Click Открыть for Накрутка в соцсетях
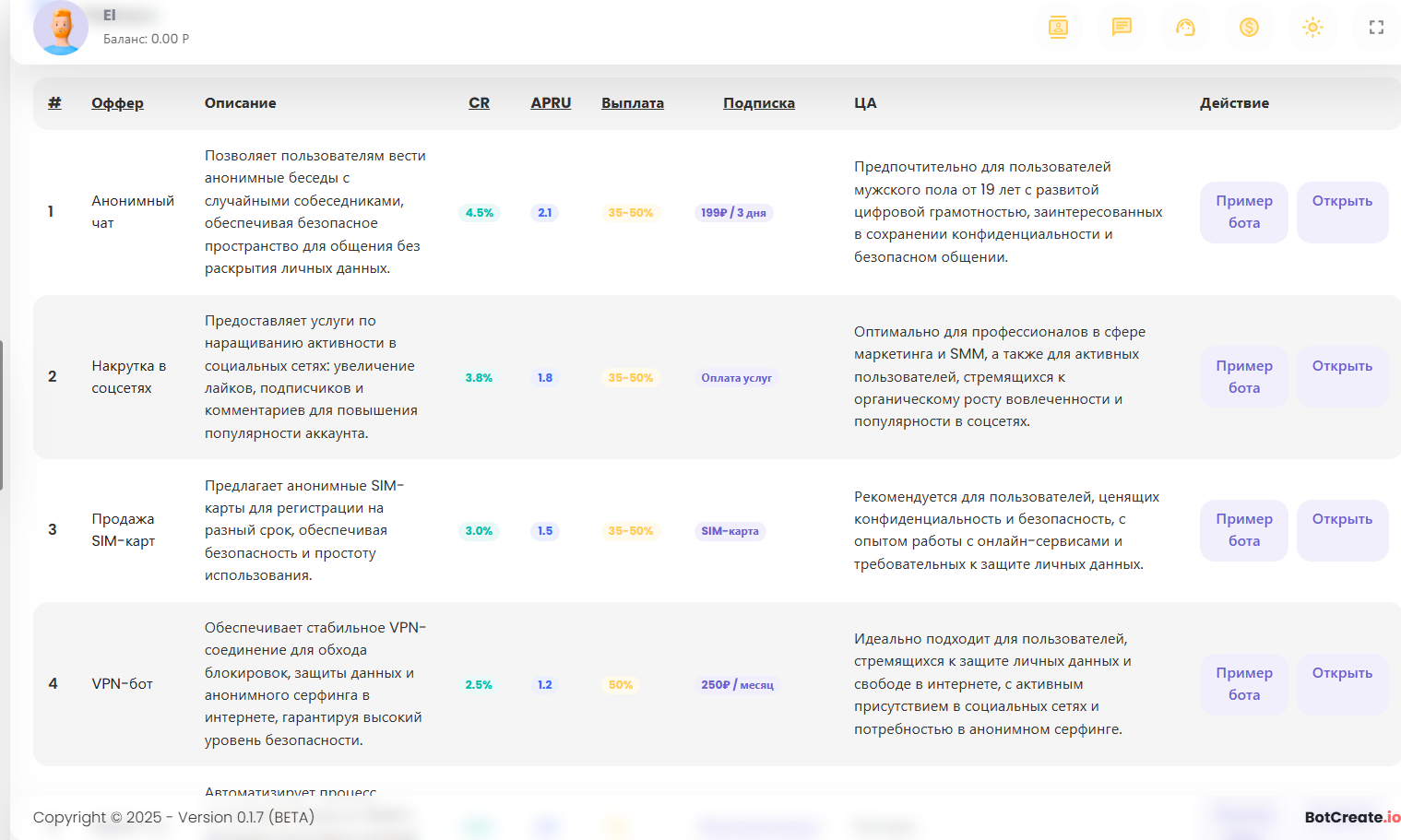Image resolution: width=1401 pixels, height=840 pixels. coord(1342,376)
